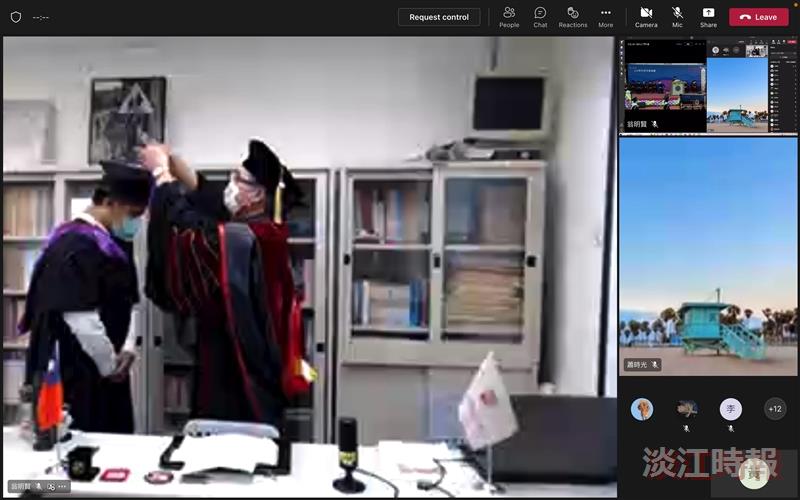Click the muted mic on beach participant tile
The height and width of the screenshot is (500, 800).
654,364
